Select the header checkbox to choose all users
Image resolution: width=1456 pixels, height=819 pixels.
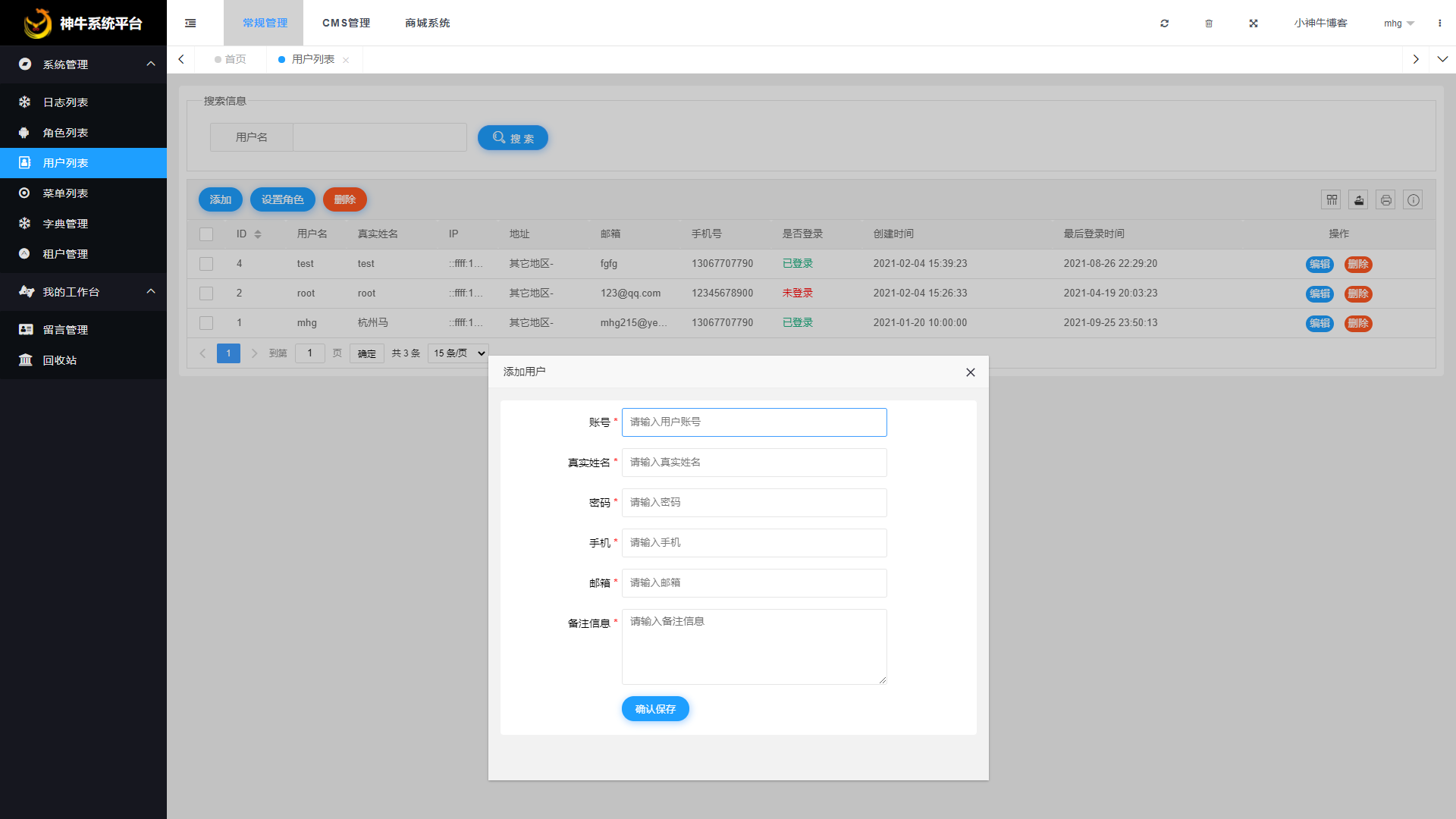click(x=206, y=234)
